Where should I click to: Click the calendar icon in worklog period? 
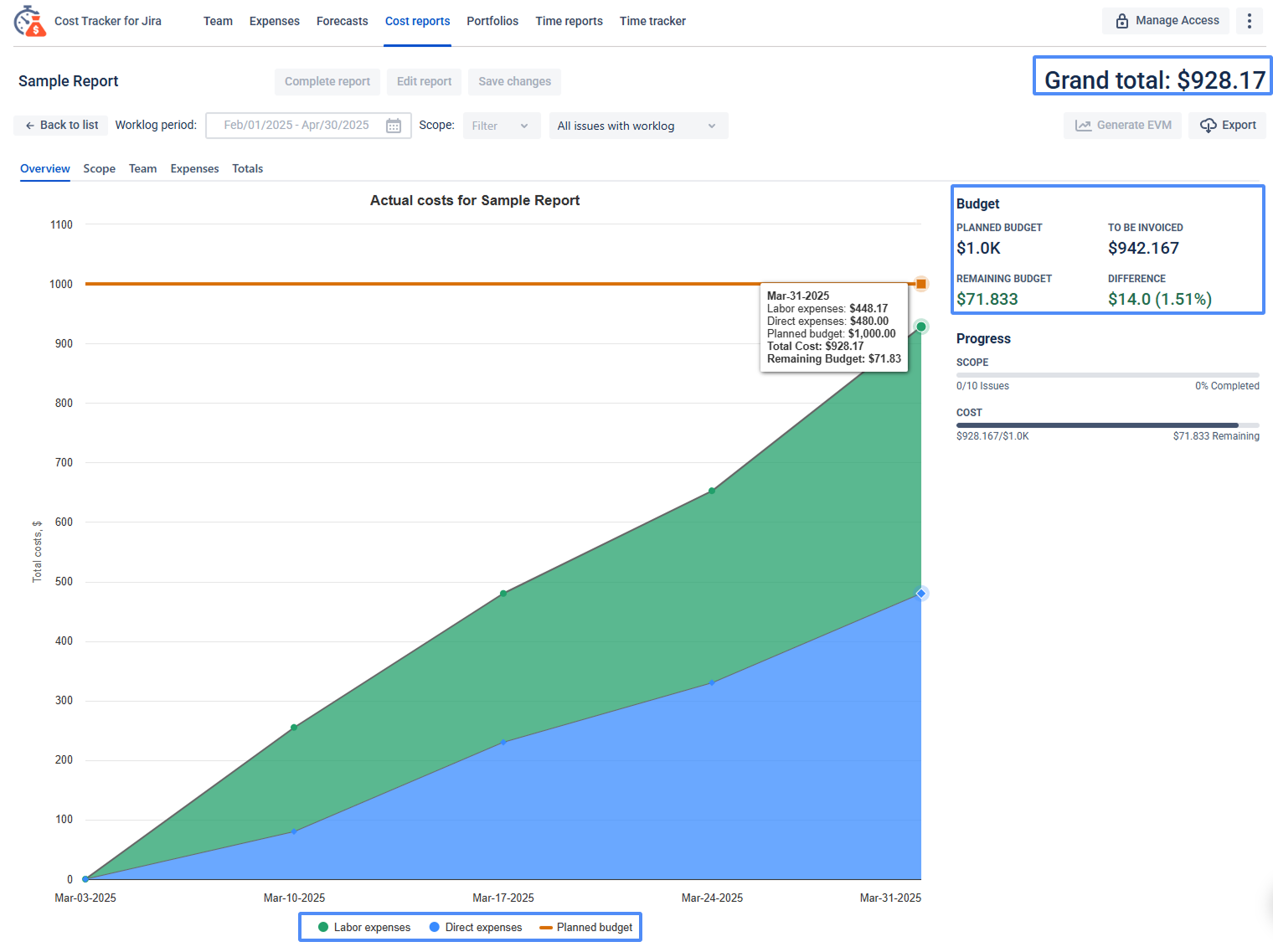click(393, 126)
